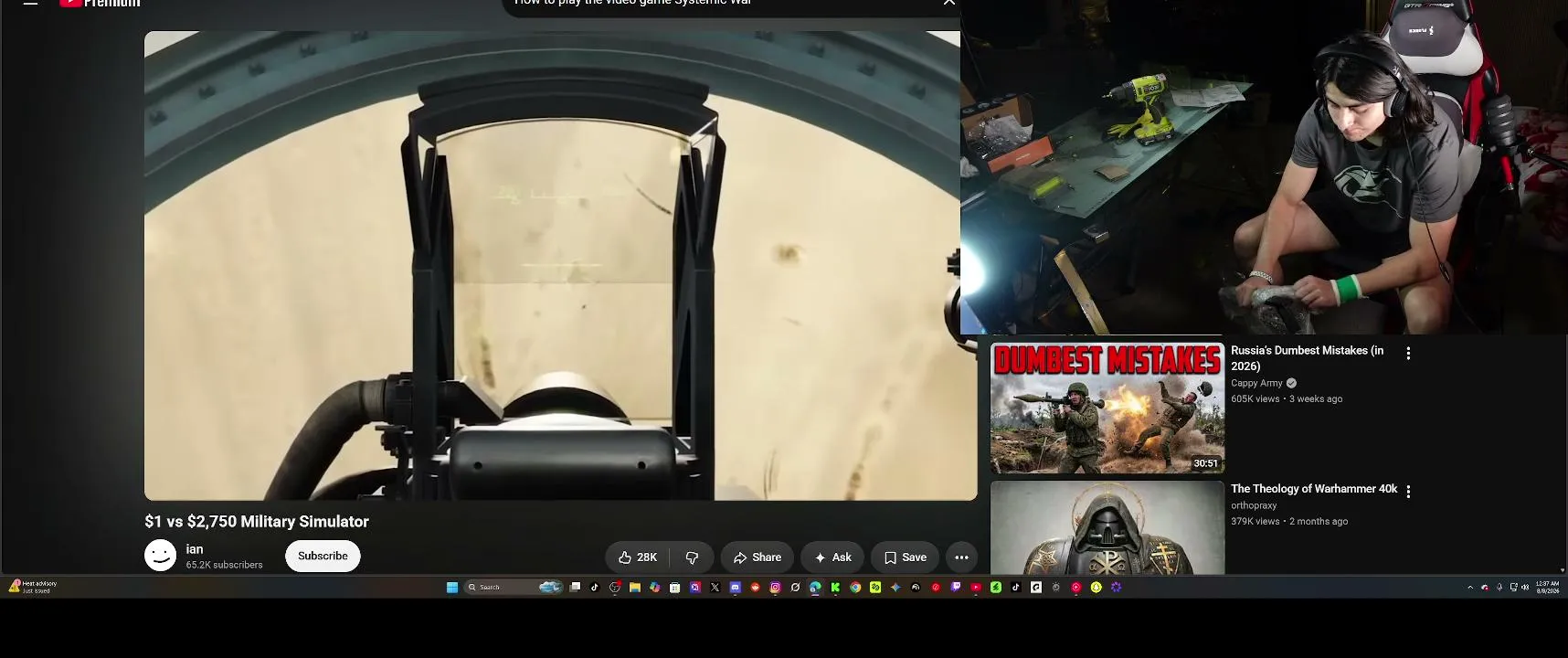Dislike the Military Simulator video

point(692,557)
